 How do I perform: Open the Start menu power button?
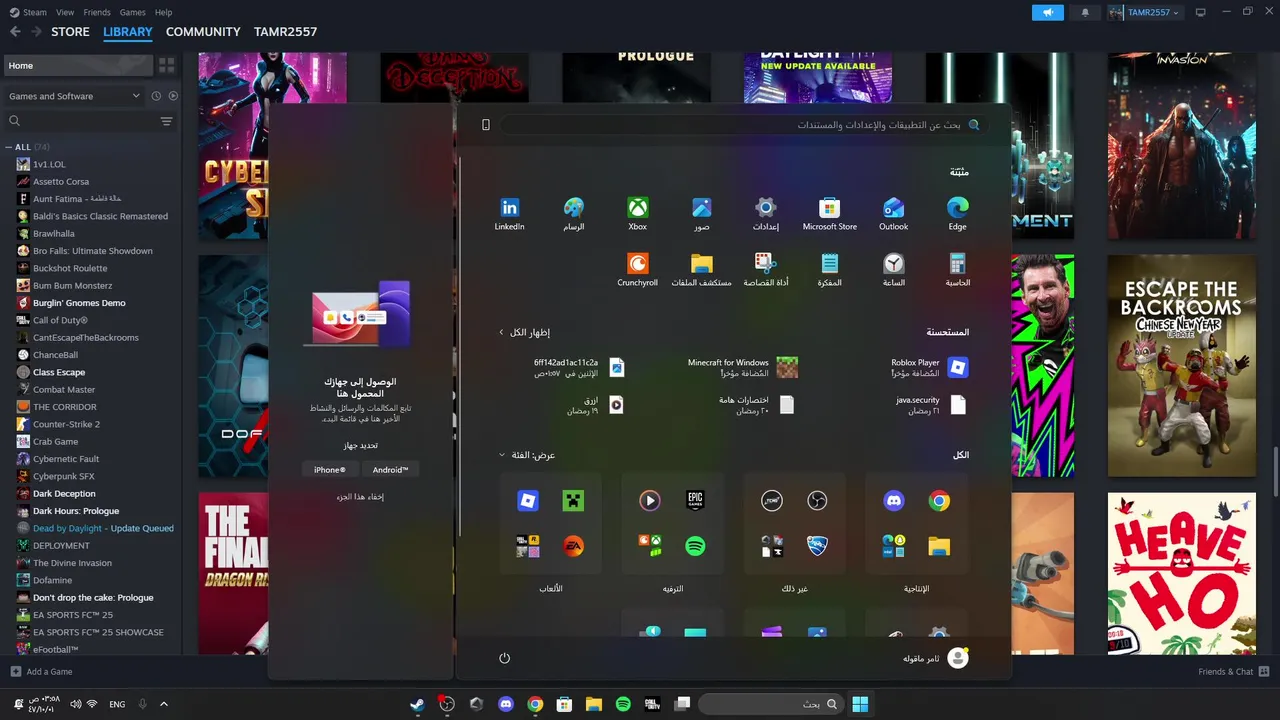[505, 658]
